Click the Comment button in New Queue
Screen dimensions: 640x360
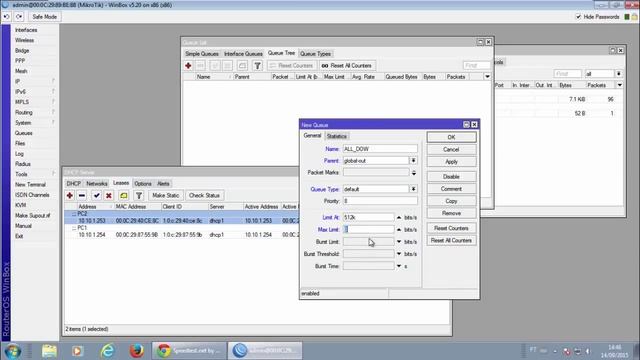(451, 189)
